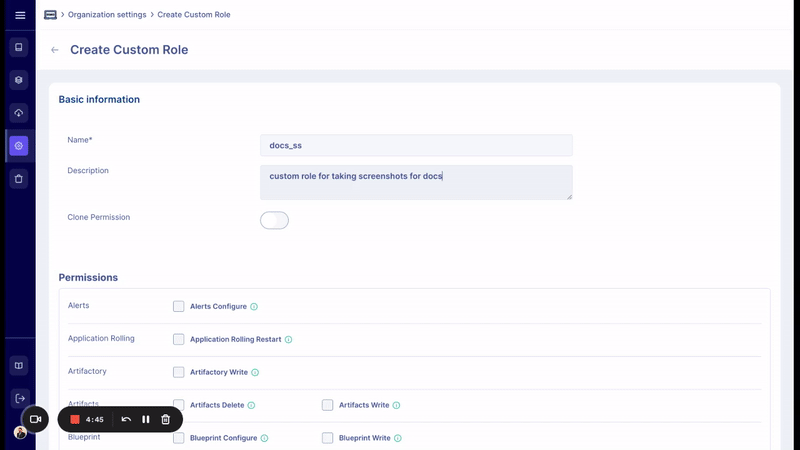Click the Create Custom Role breadcrumb
The width and height of the screenshot is (800, 450).
194,15
